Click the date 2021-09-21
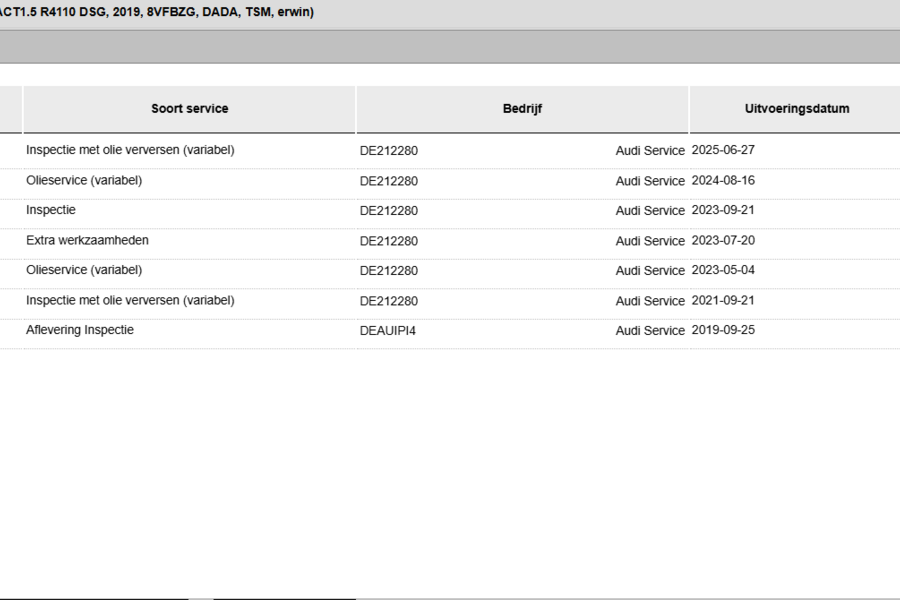 (x=723, y=300)
